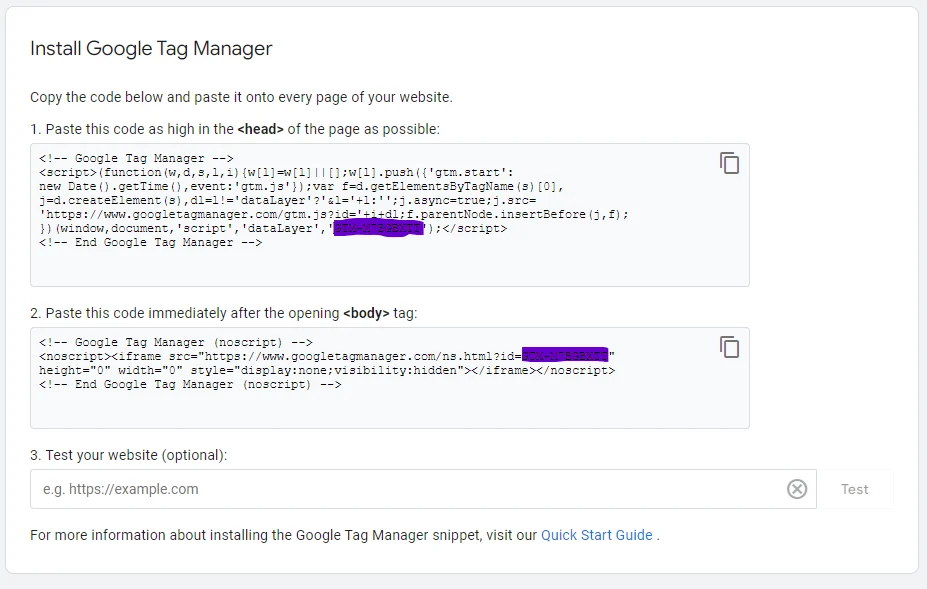Copy the head script code snippet
927x589 pixels.
(x=730, y=164)
